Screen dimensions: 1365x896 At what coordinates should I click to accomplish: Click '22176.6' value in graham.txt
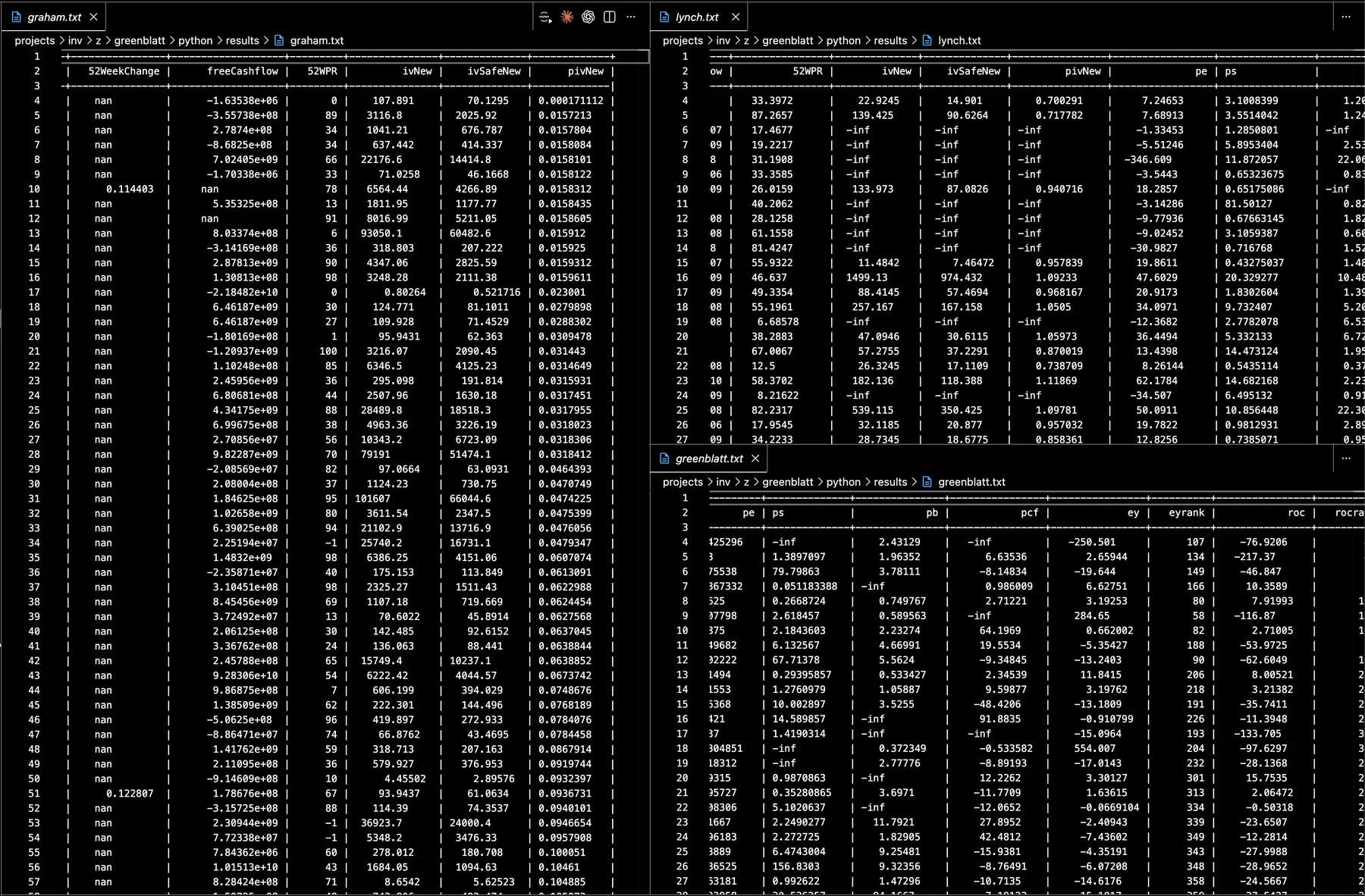pos(381,160)
